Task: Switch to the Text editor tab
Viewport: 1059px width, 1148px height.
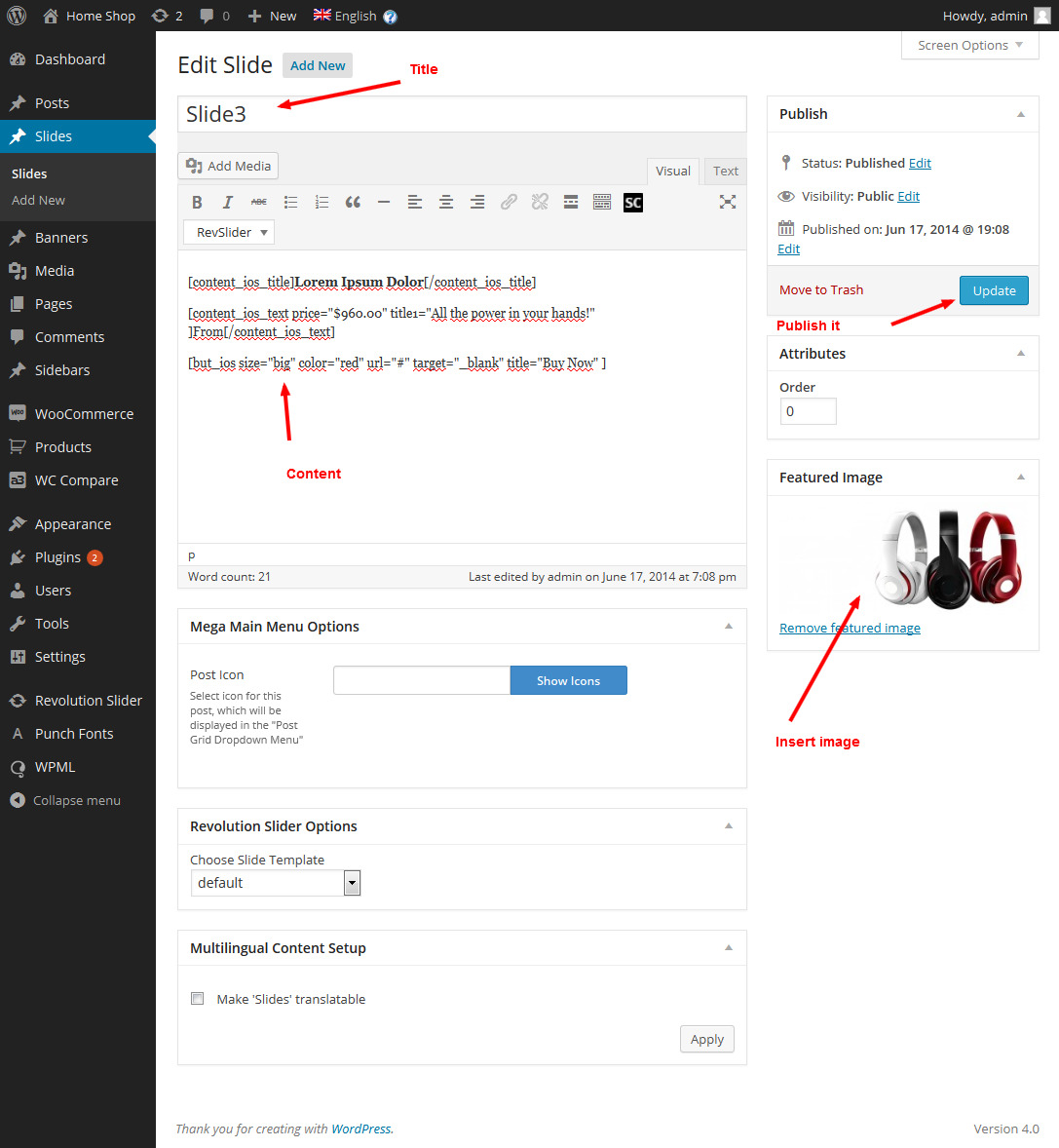Action: [725, 171]
